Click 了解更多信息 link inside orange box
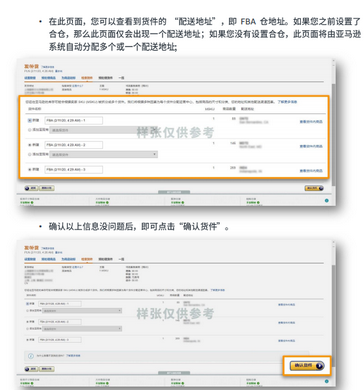This screenshot has height=390, width=364. [x=287, y=102]
